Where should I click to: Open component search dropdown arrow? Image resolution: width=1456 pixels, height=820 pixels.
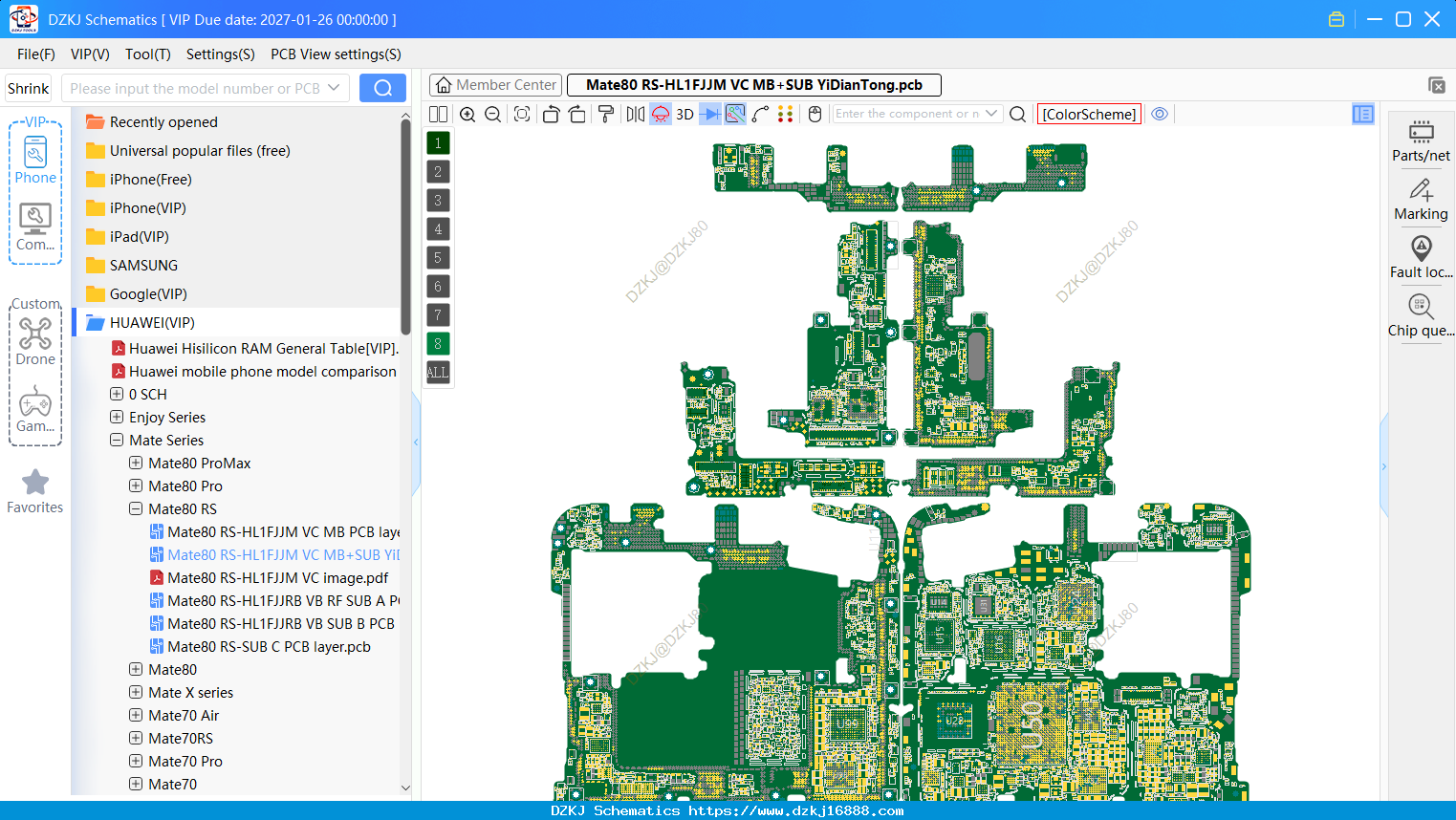(991, 114)
